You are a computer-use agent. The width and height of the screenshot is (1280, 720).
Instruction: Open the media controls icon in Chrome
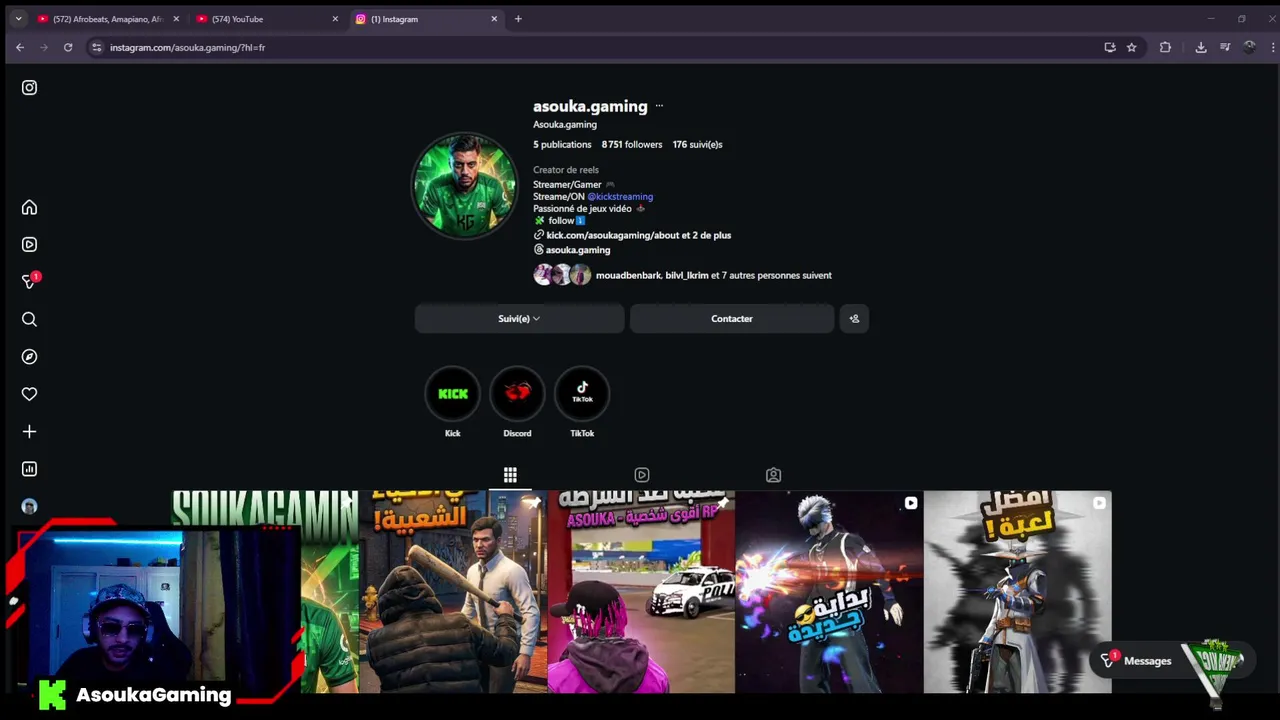1225,47
